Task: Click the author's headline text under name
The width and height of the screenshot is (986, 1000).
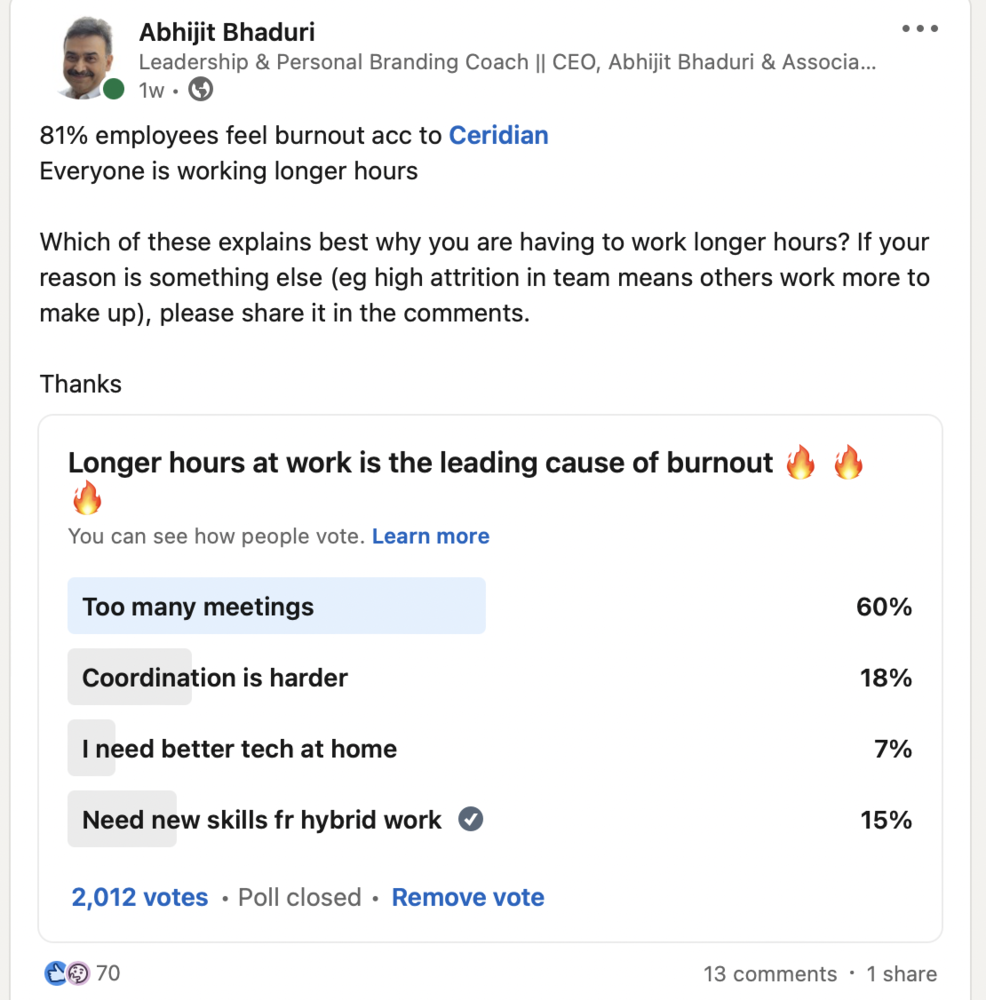Action: [507, 62]
